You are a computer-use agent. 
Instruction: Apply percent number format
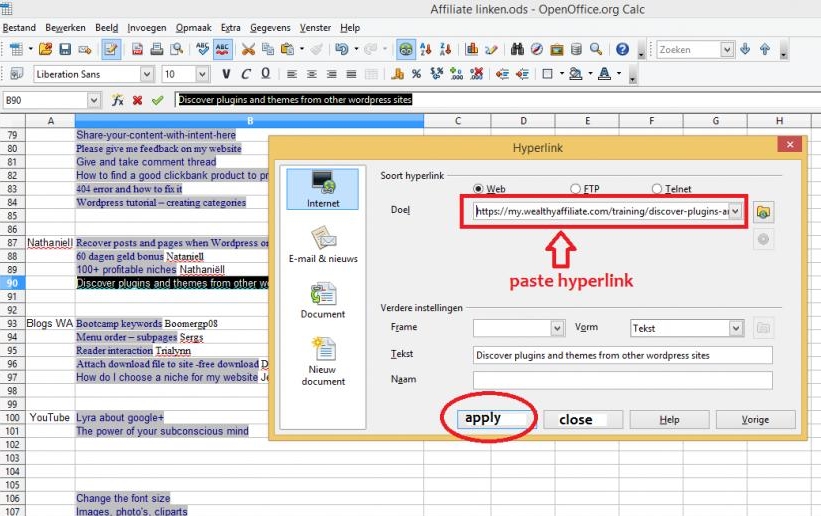pyautogui.click(x=416, y=74)
